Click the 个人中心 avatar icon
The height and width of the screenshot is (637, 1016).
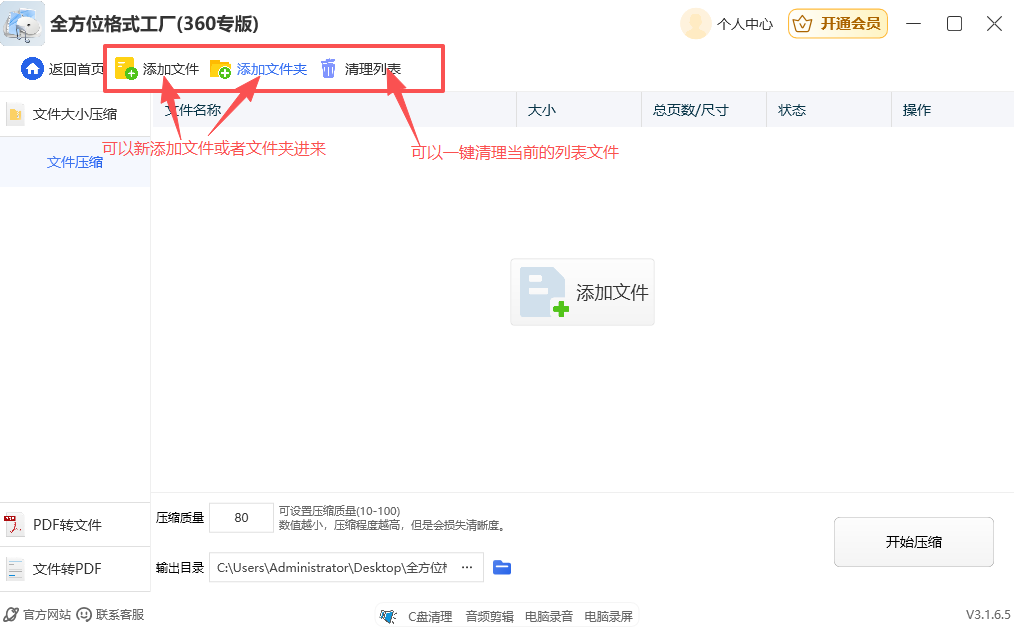pyautogui.click(x=695, y=23)
